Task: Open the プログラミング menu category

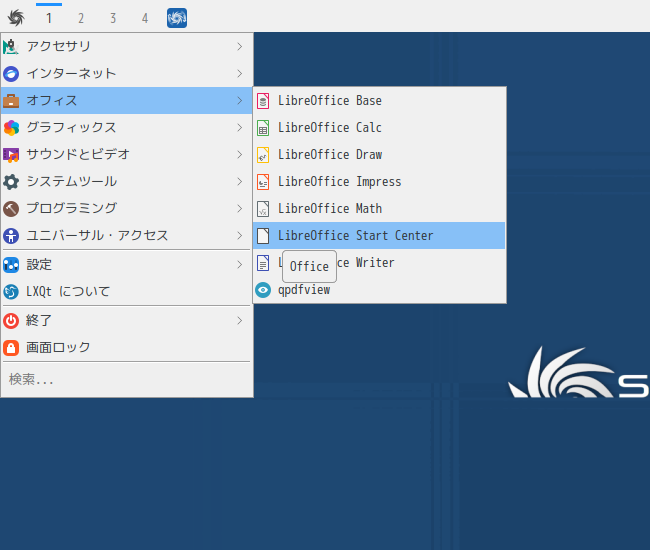Action: pos(126,208)
